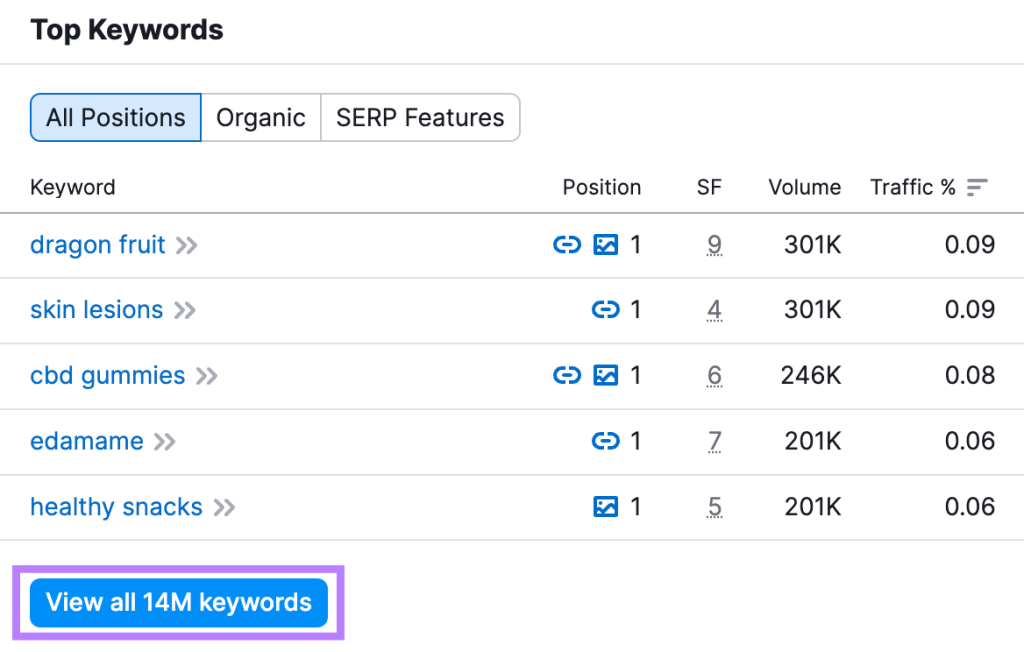Click link icon in edamame row
This screenshot has height=652, width=1024.
click(x=606, y=441)
